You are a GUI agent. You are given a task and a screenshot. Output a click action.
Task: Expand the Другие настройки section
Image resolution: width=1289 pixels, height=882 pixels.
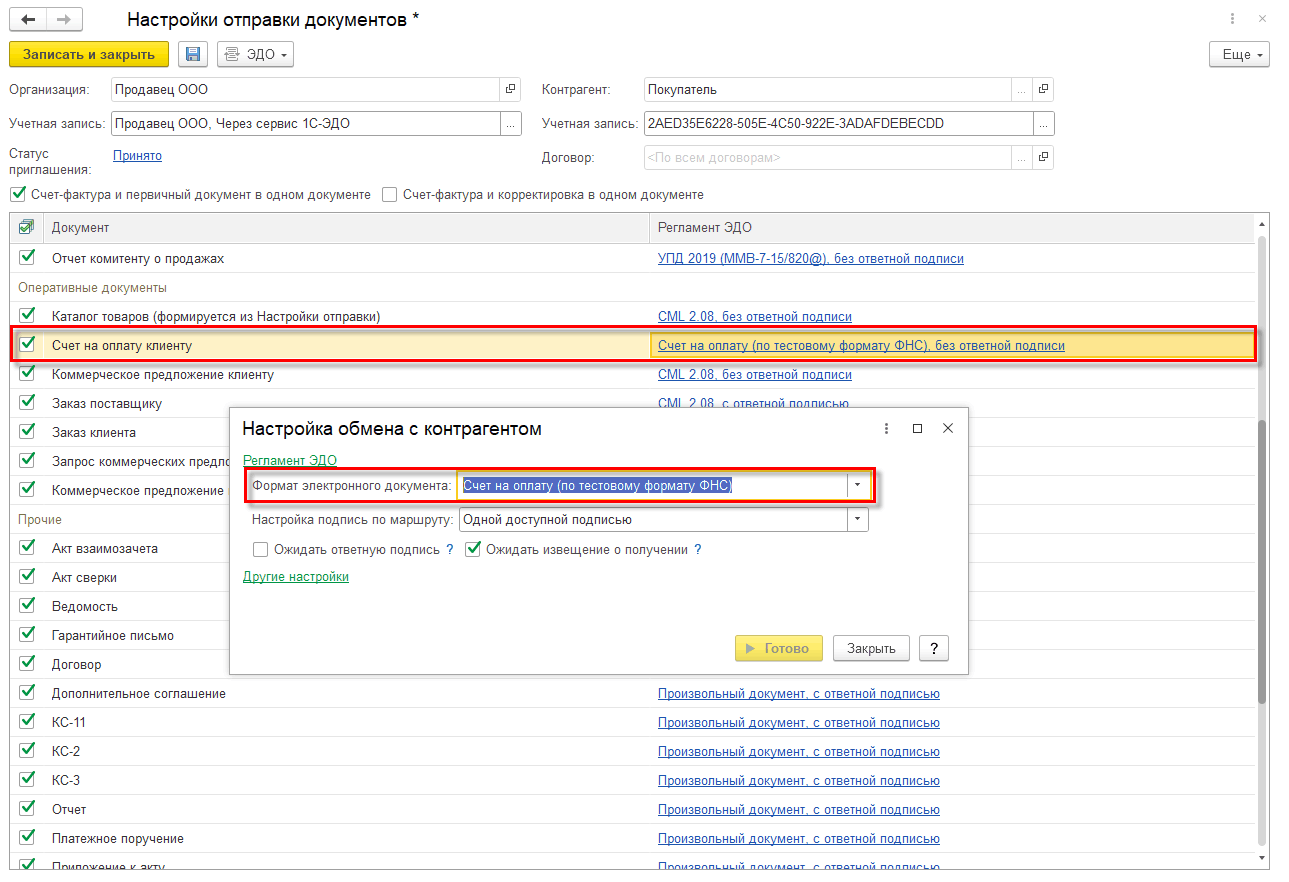[x=296, y=577]
